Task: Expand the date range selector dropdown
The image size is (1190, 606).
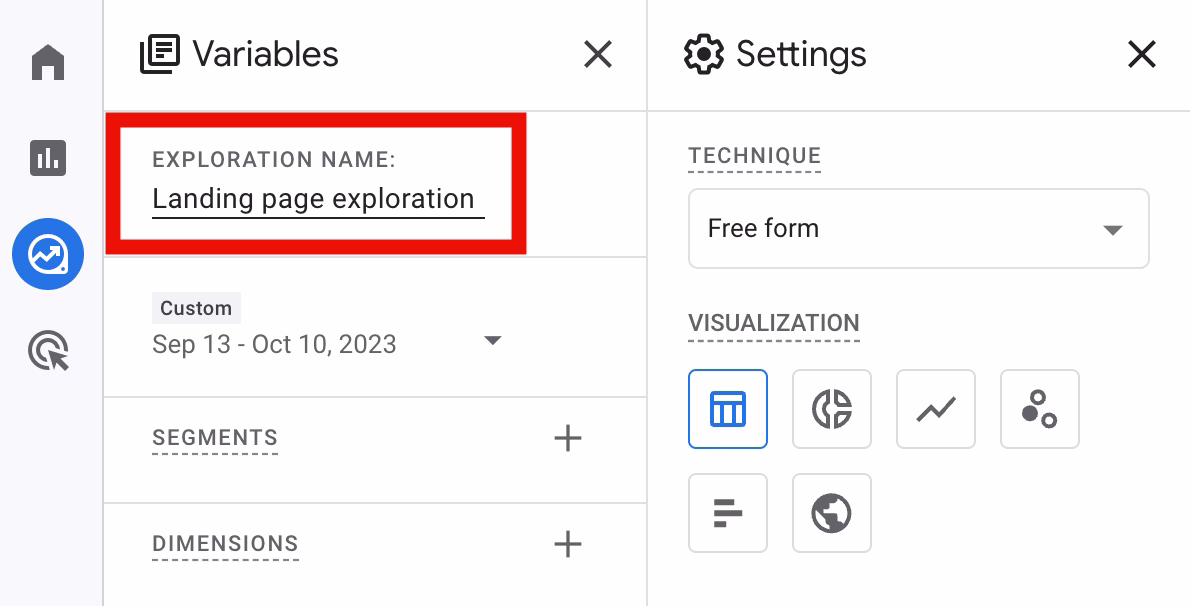Action: tap(492, 340)
